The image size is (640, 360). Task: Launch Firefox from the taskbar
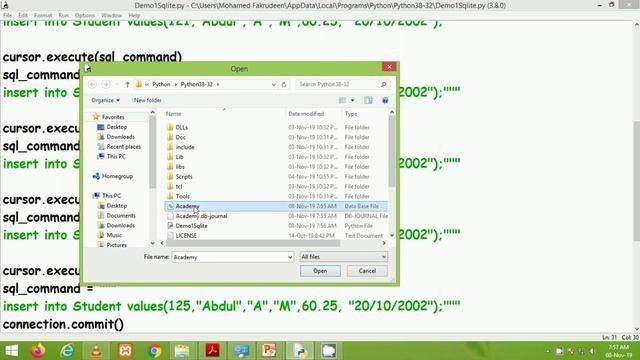[x=39, y=351]
